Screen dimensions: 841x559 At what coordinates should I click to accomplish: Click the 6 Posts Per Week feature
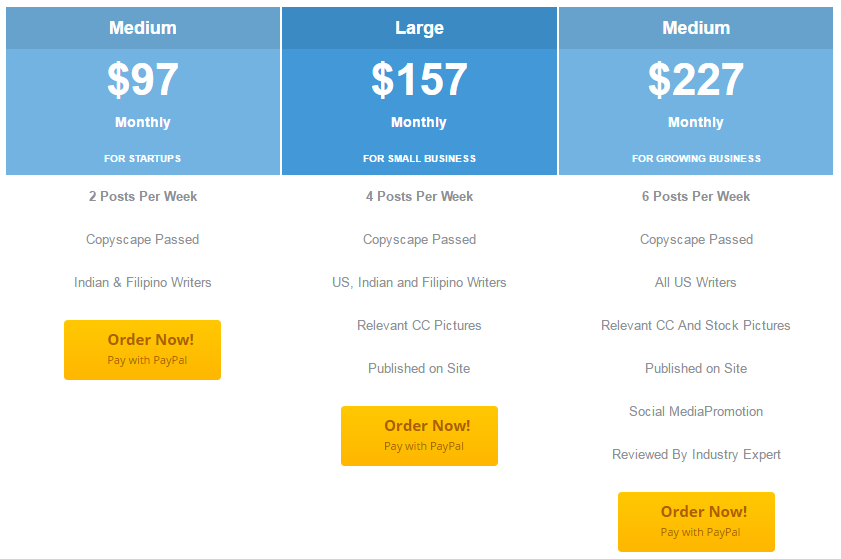pos(696,196)
